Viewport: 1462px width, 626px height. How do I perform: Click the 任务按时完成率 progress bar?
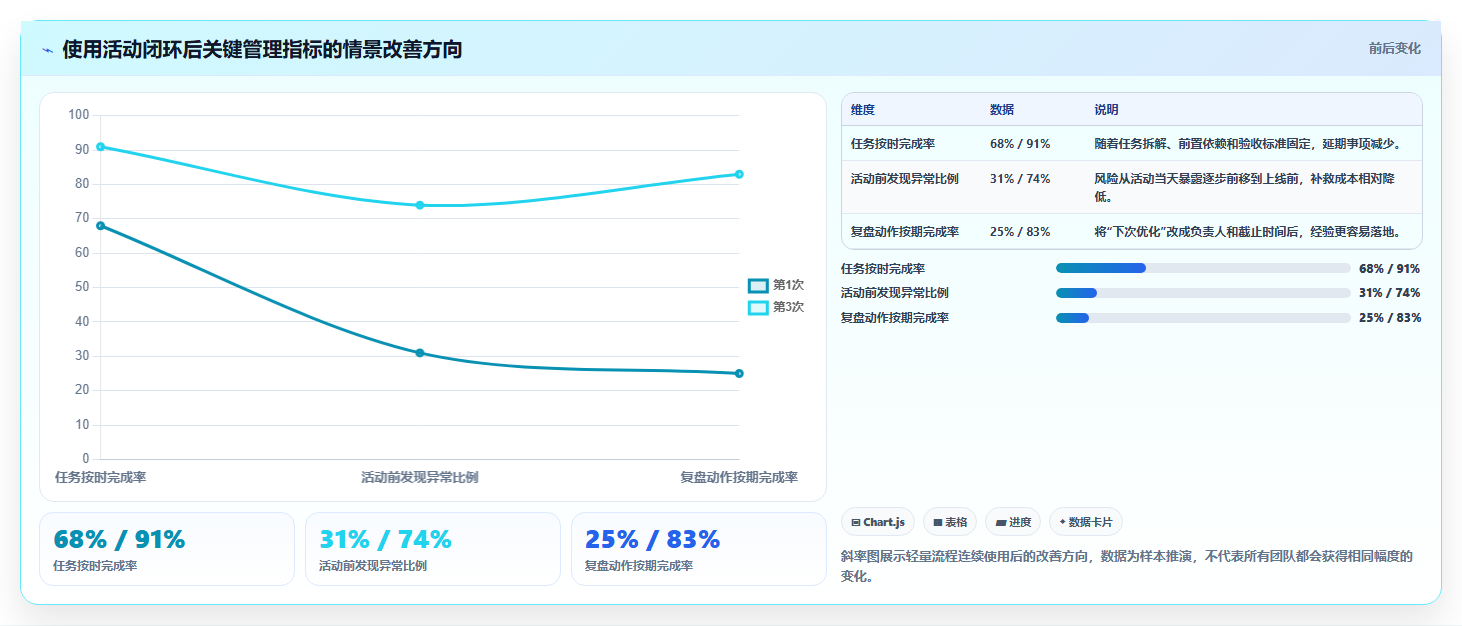(x=1203, y=268)
